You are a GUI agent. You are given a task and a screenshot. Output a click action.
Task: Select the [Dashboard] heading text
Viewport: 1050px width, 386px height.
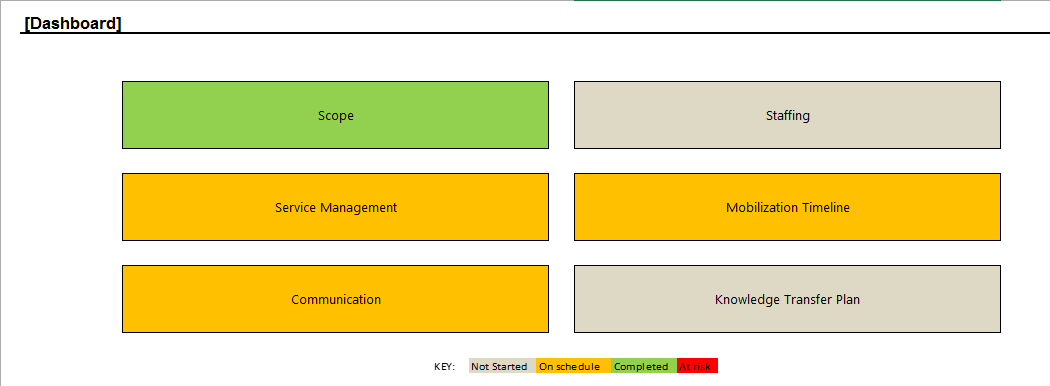coord(73,23)
